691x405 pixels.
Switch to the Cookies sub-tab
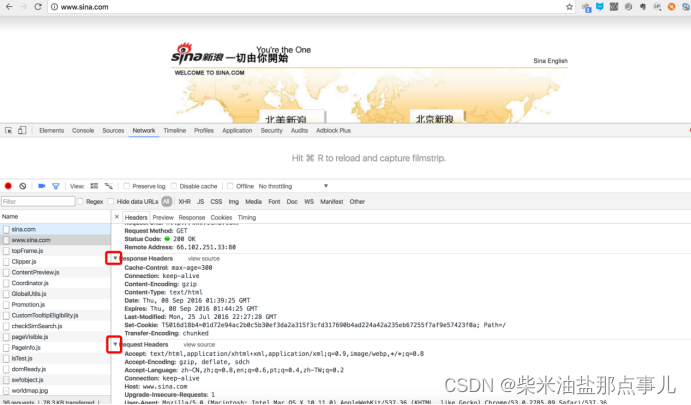221,217
